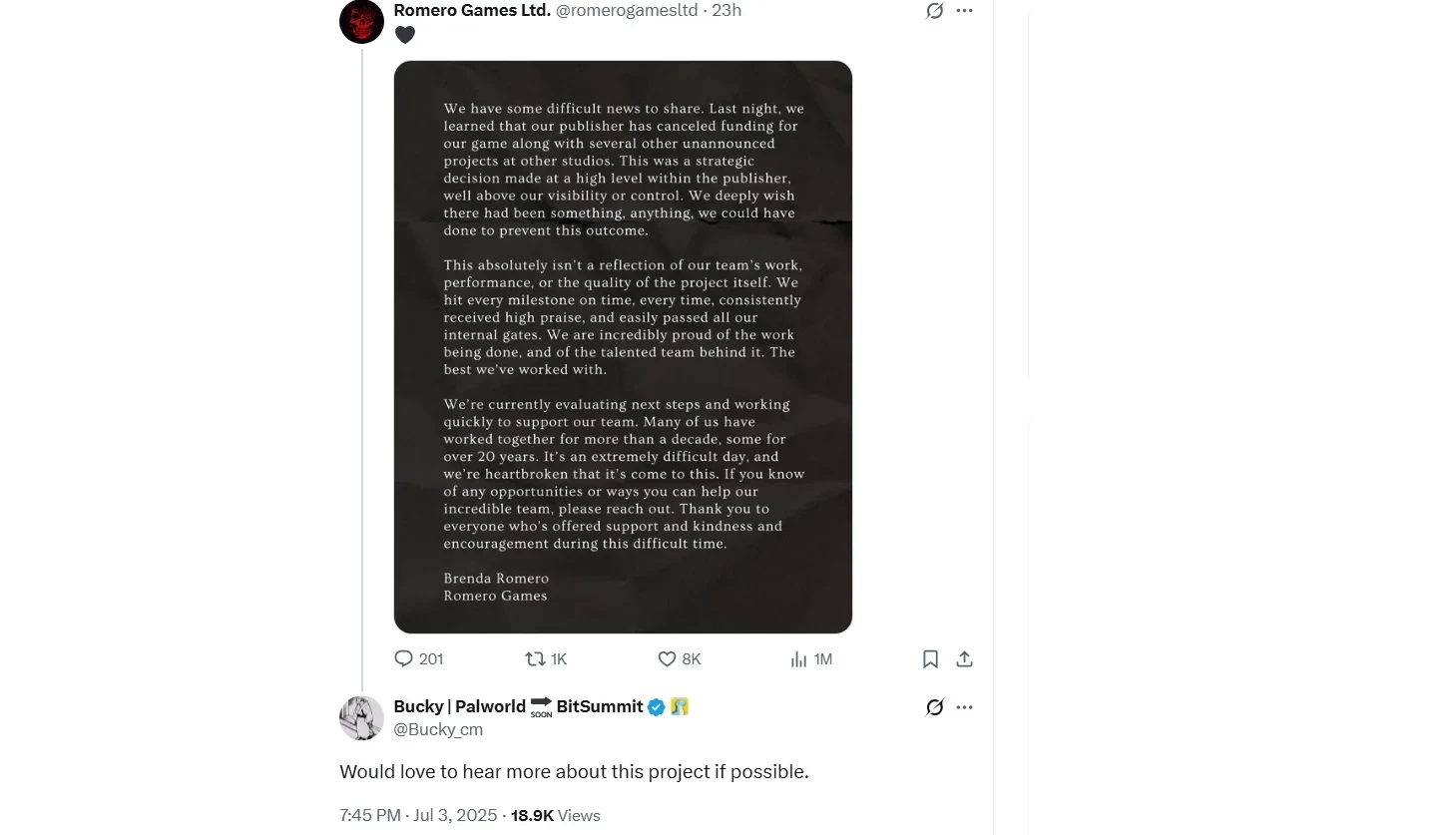Screen dimensions: 1456x835
Task: Open Bucky | Palworld display name
Action: click(x=459, y=706)
